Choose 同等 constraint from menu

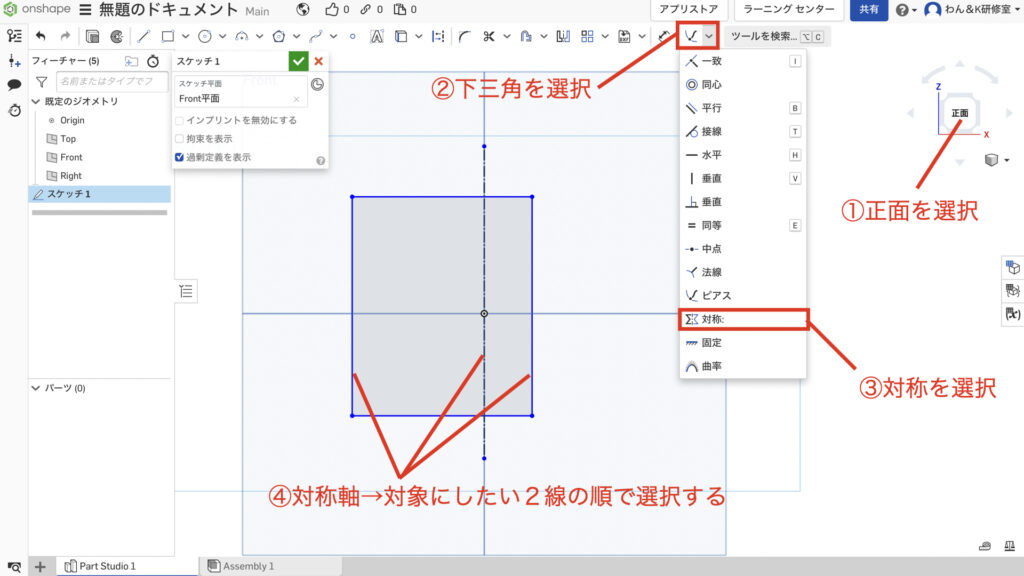[743, 225]
